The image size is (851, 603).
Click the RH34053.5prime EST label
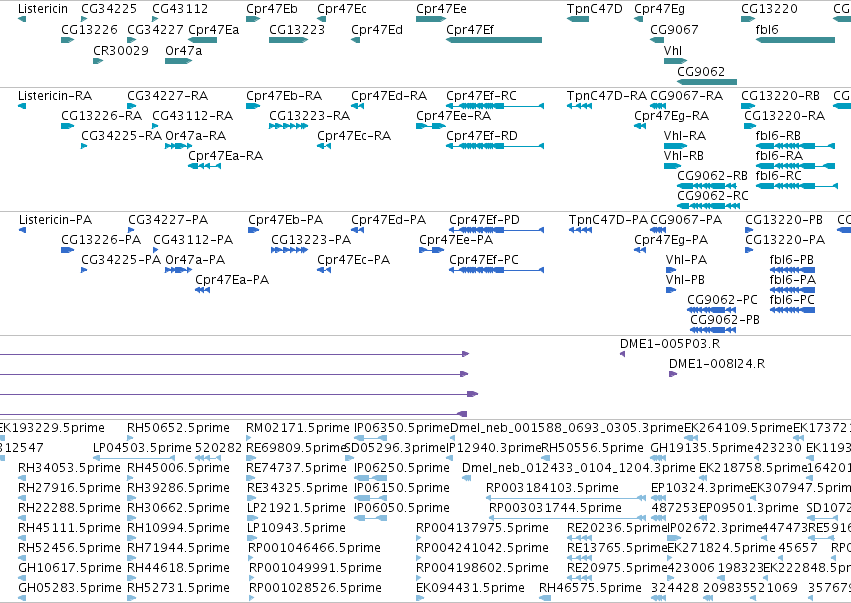[x=69, y=468]
